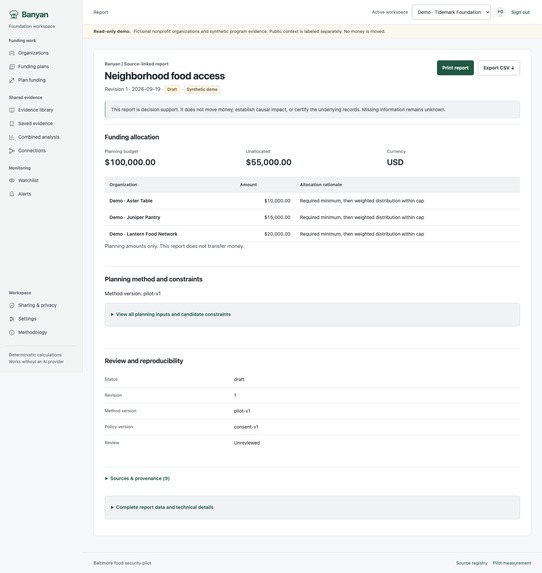Click the Alerts bell icon
Viewport: 542px width, 573px height.
click(12, 194)
